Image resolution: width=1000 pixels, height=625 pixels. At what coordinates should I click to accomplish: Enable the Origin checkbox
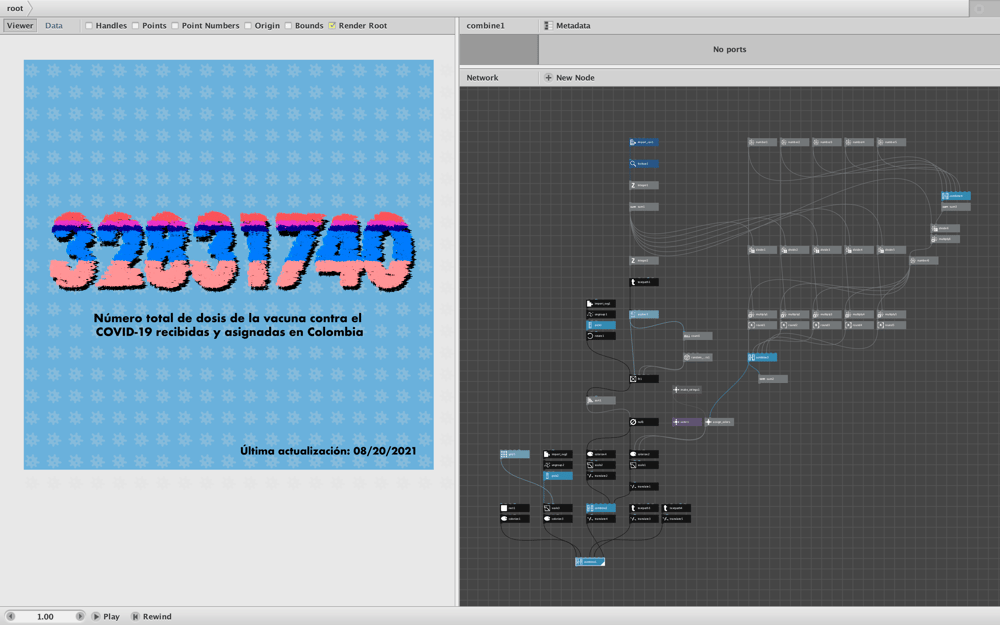point(247,26)
